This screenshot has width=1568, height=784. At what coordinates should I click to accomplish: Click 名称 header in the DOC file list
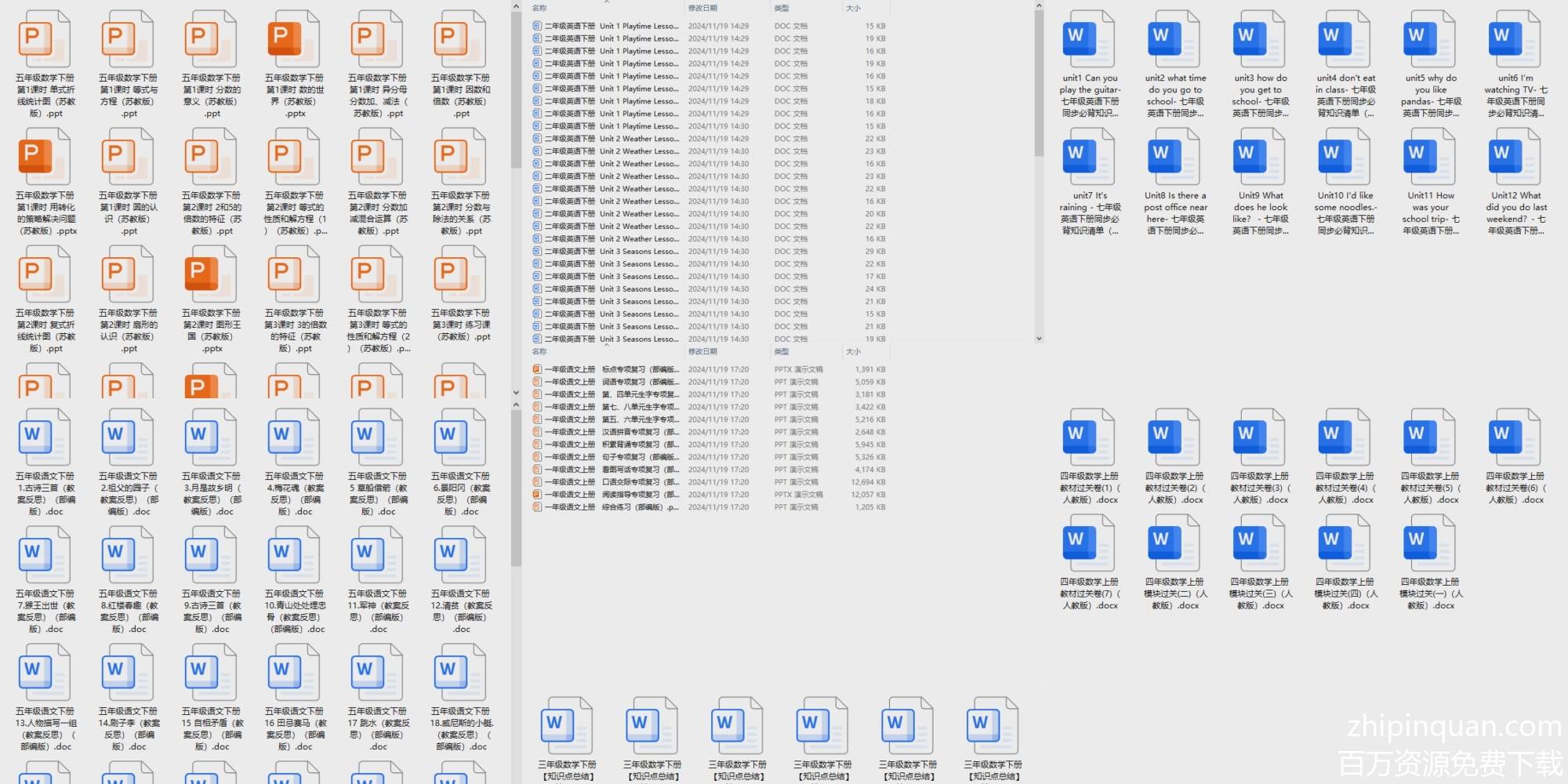[539, 8]
